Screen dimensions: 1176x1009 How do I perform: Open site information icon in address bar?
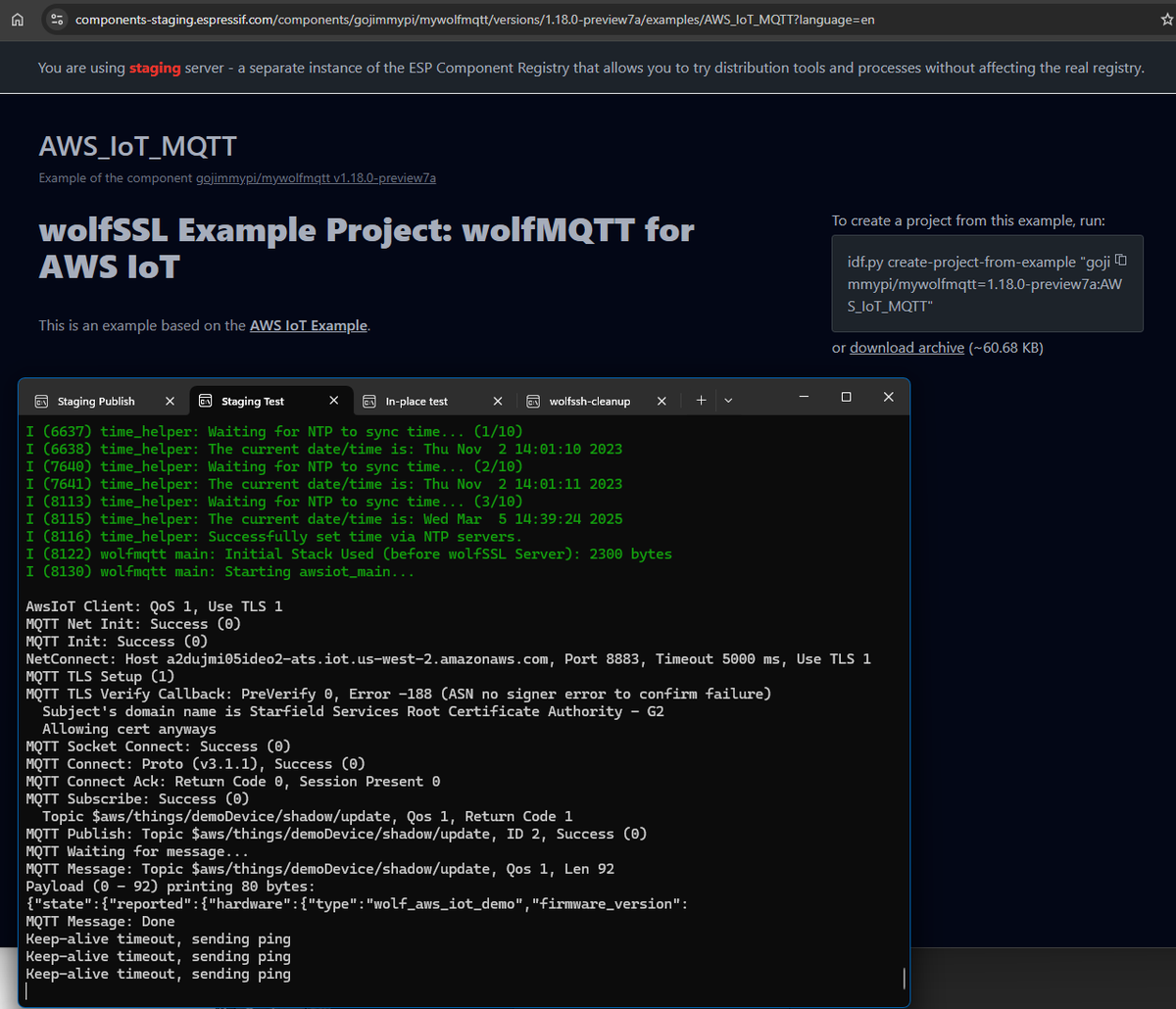click(57, 20)
